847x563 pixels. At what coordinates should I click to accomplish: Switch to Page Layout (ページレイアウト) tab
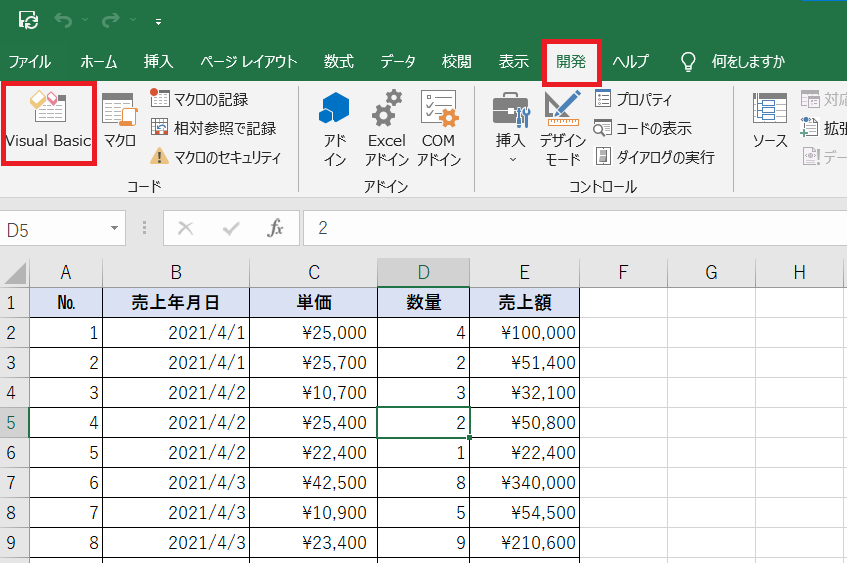tap(248, 62)
